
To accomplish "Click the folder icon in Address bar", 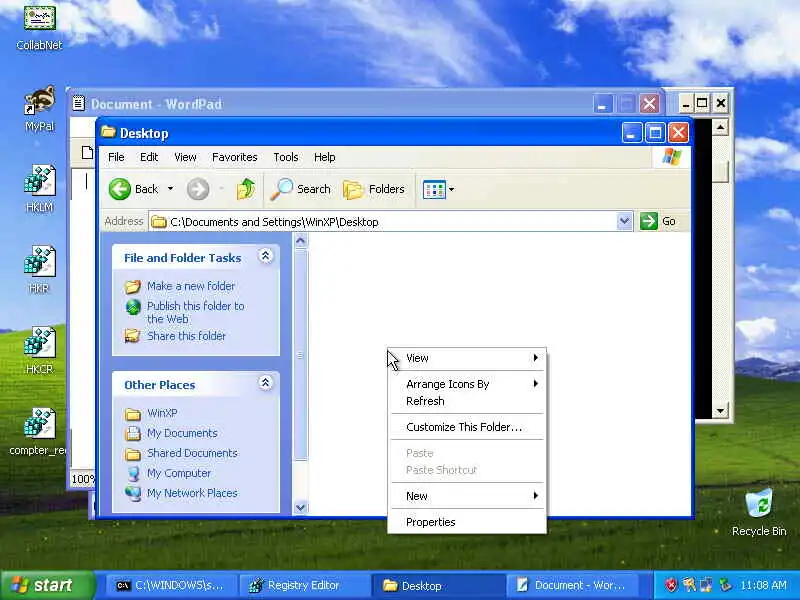I will click(159, 221).
